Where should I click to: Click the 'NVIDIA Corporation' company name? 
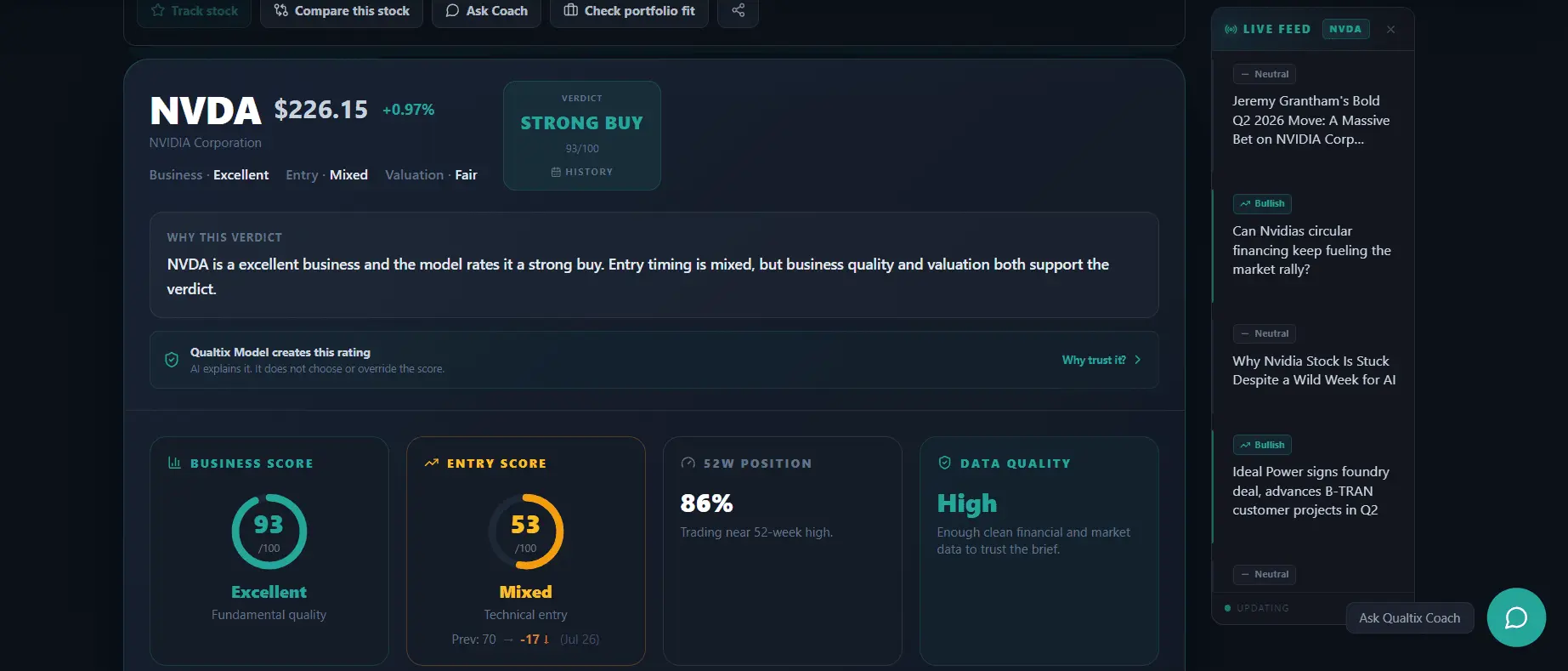[x=205, y=143]
